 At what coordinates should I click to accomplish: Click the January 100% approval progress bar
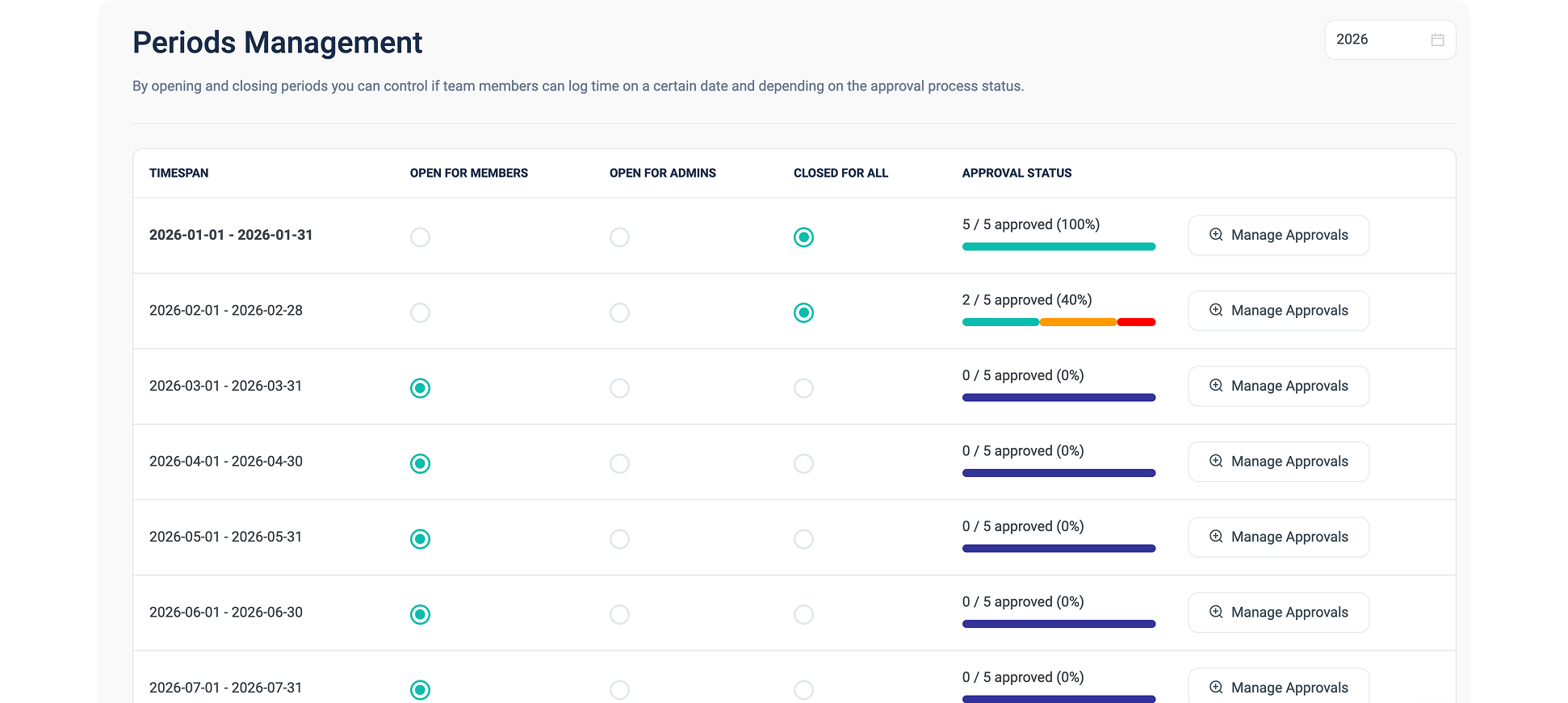[x=1059, y=247]
